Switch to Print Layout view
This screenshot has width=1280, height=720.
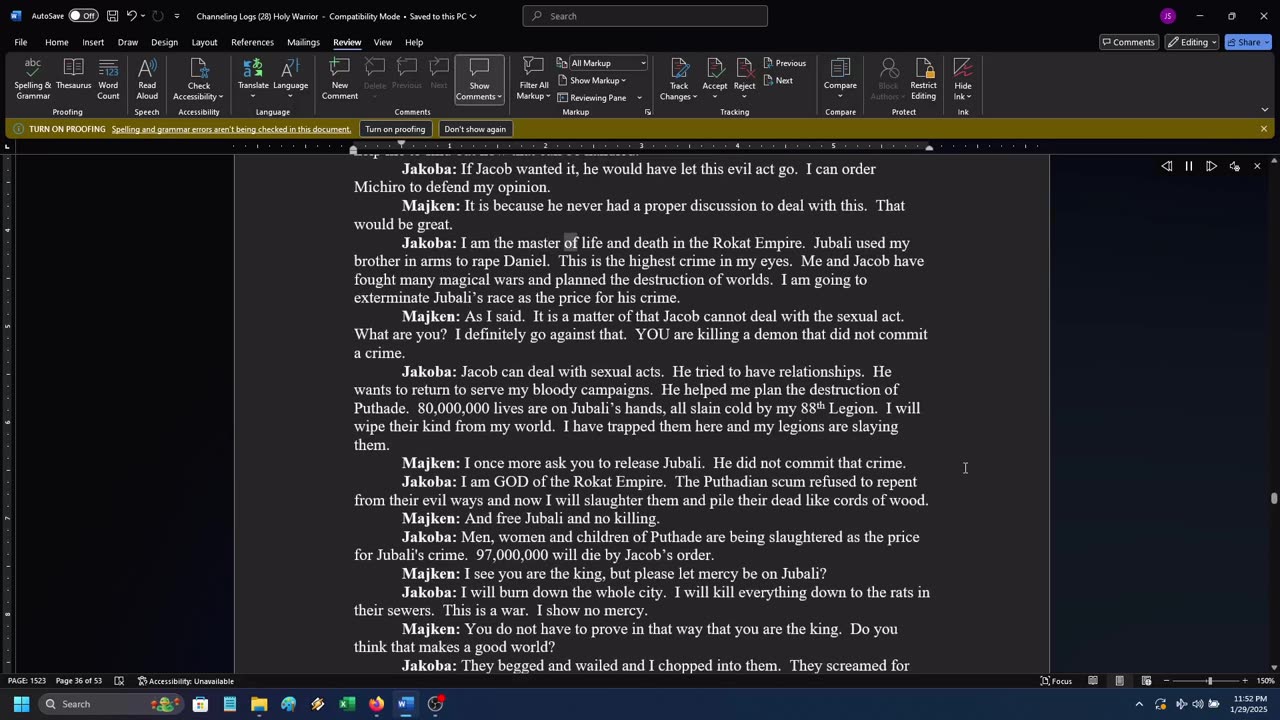pos(1119,681)
